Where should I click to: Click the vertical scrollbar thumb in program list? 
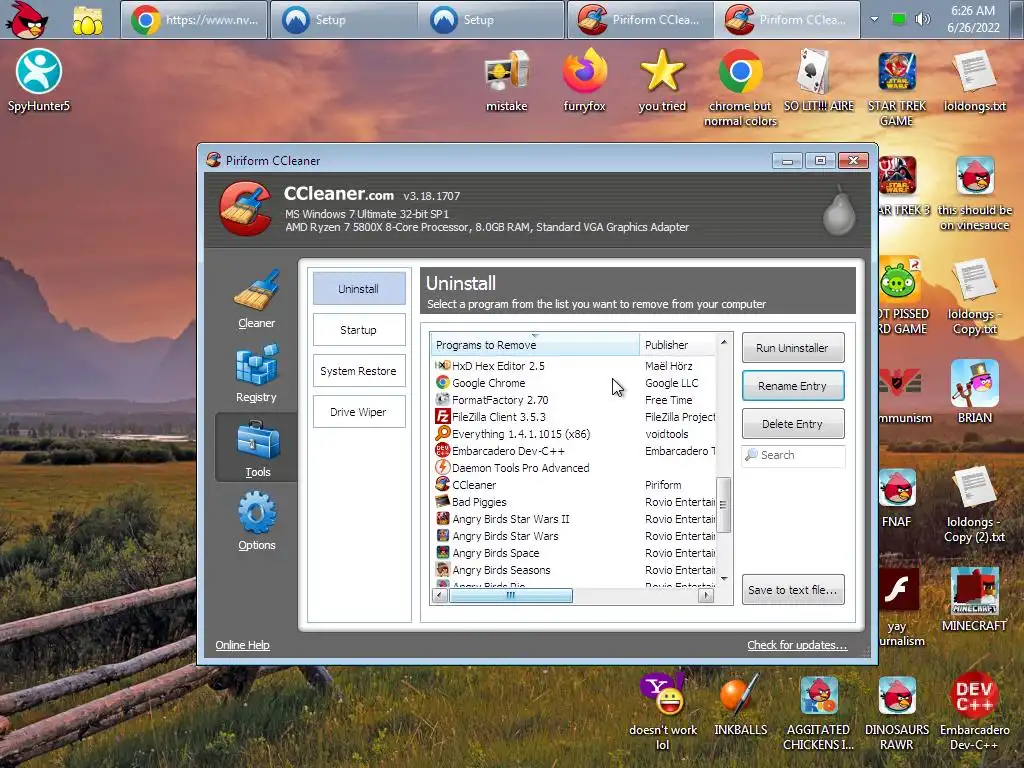(723, 505)
